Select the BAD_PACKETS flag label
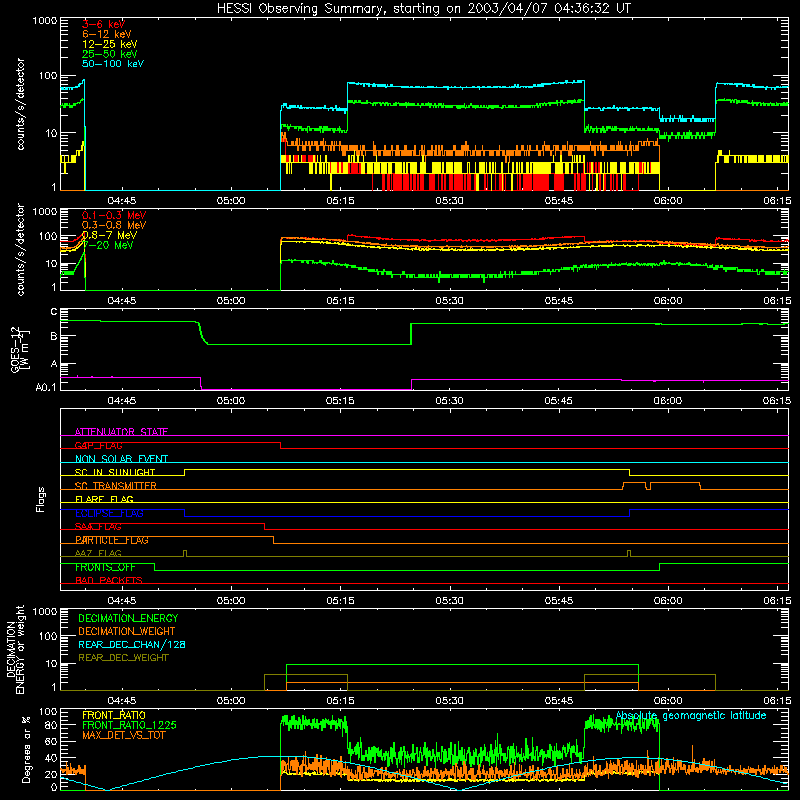The width and height of the screenshot is (800, 800). (109, 580)
